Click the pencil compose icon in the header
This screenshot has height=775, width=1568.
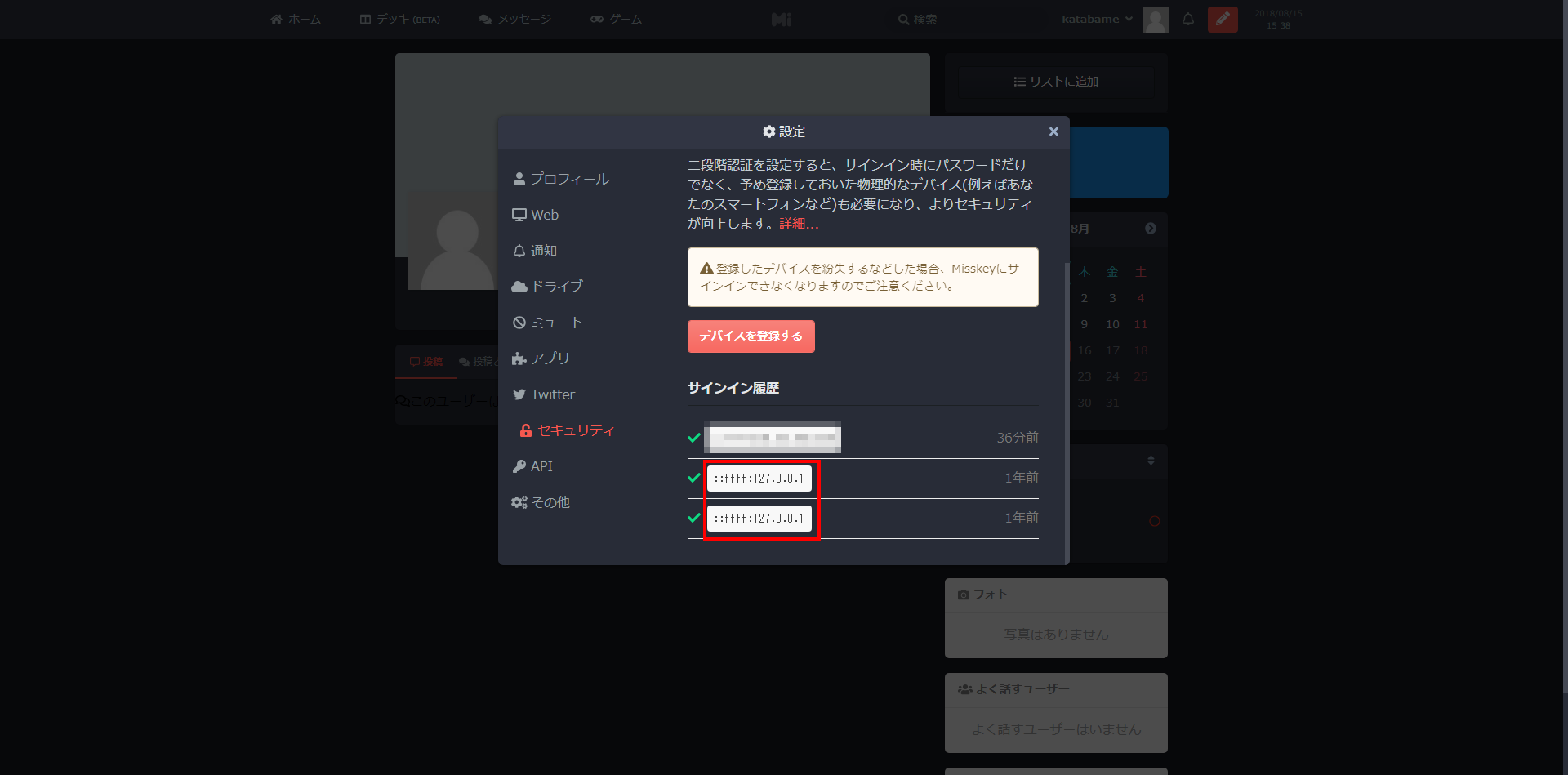point(1222,19)
